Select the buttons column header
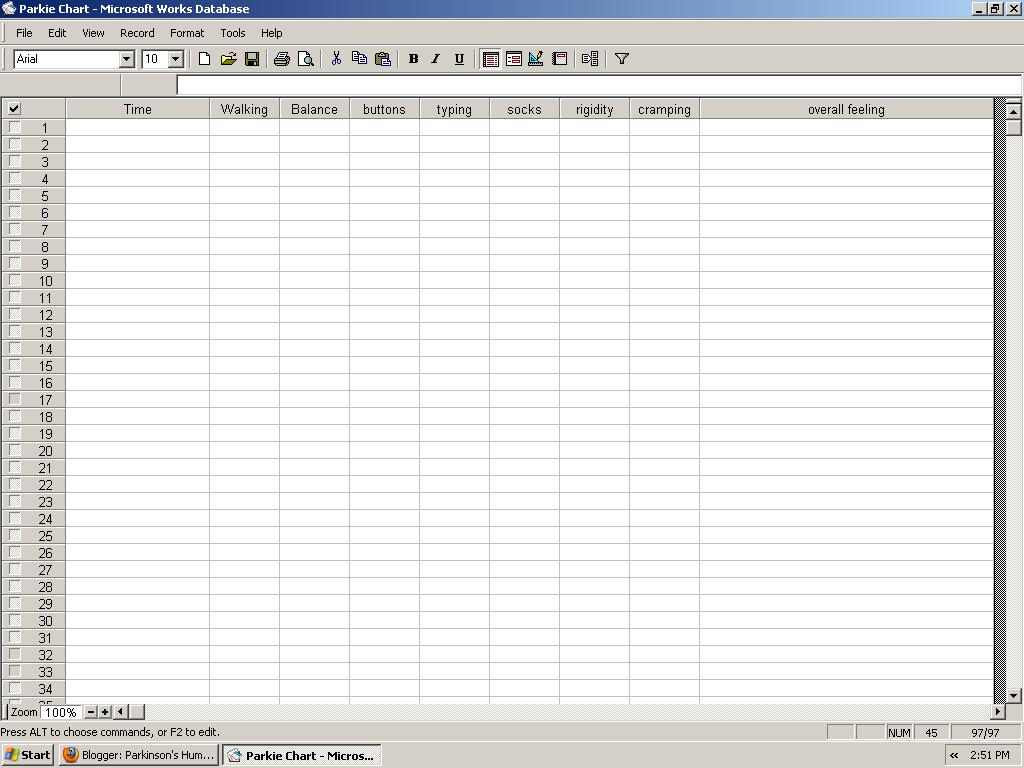The image size is (1024, 768). coord(384,109)
